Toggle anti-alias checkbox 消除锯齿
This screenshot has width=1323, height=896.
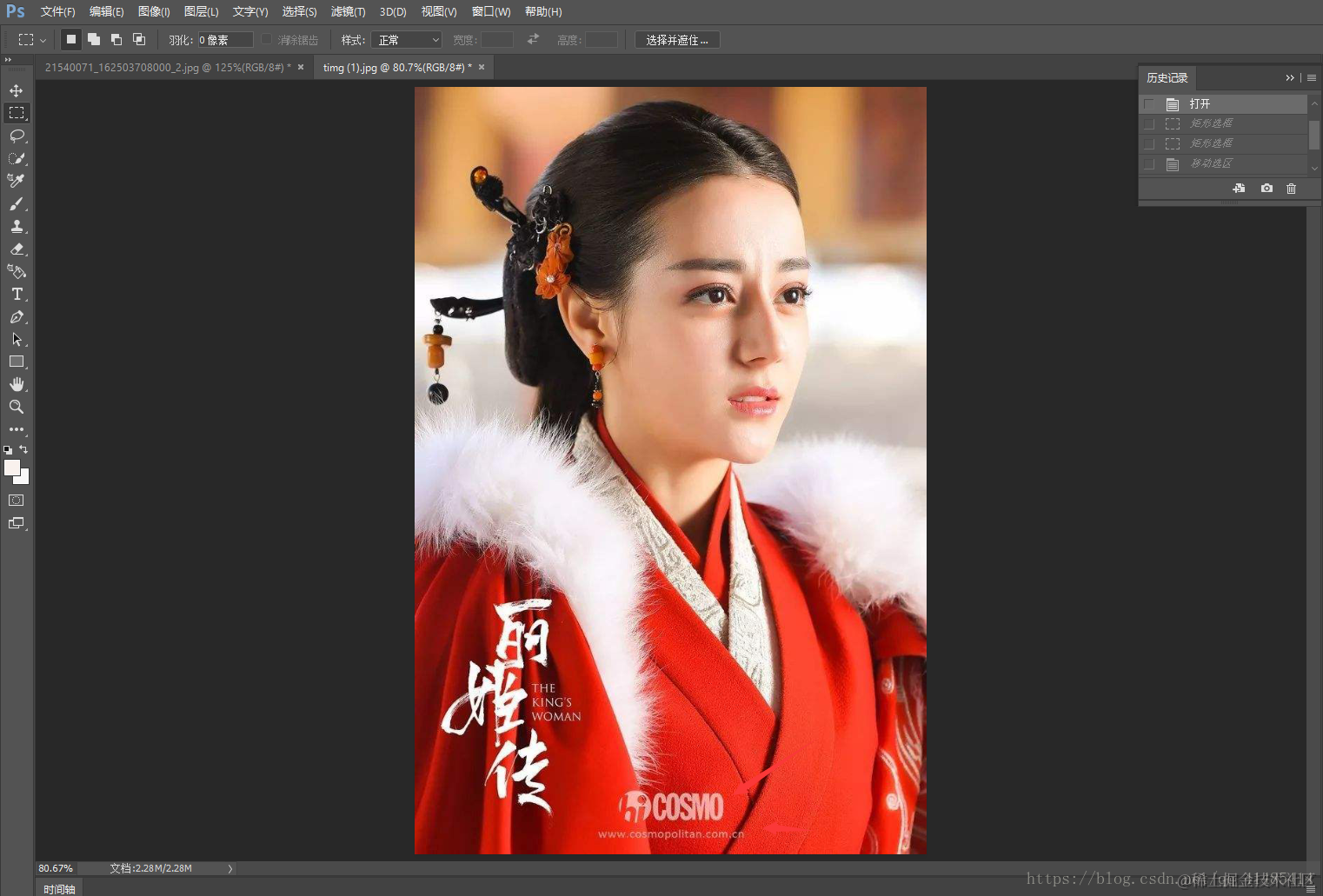point(267,39)
